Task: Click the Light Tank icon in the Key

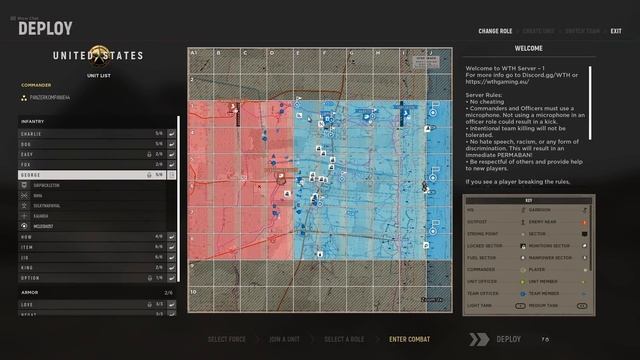Action: [520, 306]
